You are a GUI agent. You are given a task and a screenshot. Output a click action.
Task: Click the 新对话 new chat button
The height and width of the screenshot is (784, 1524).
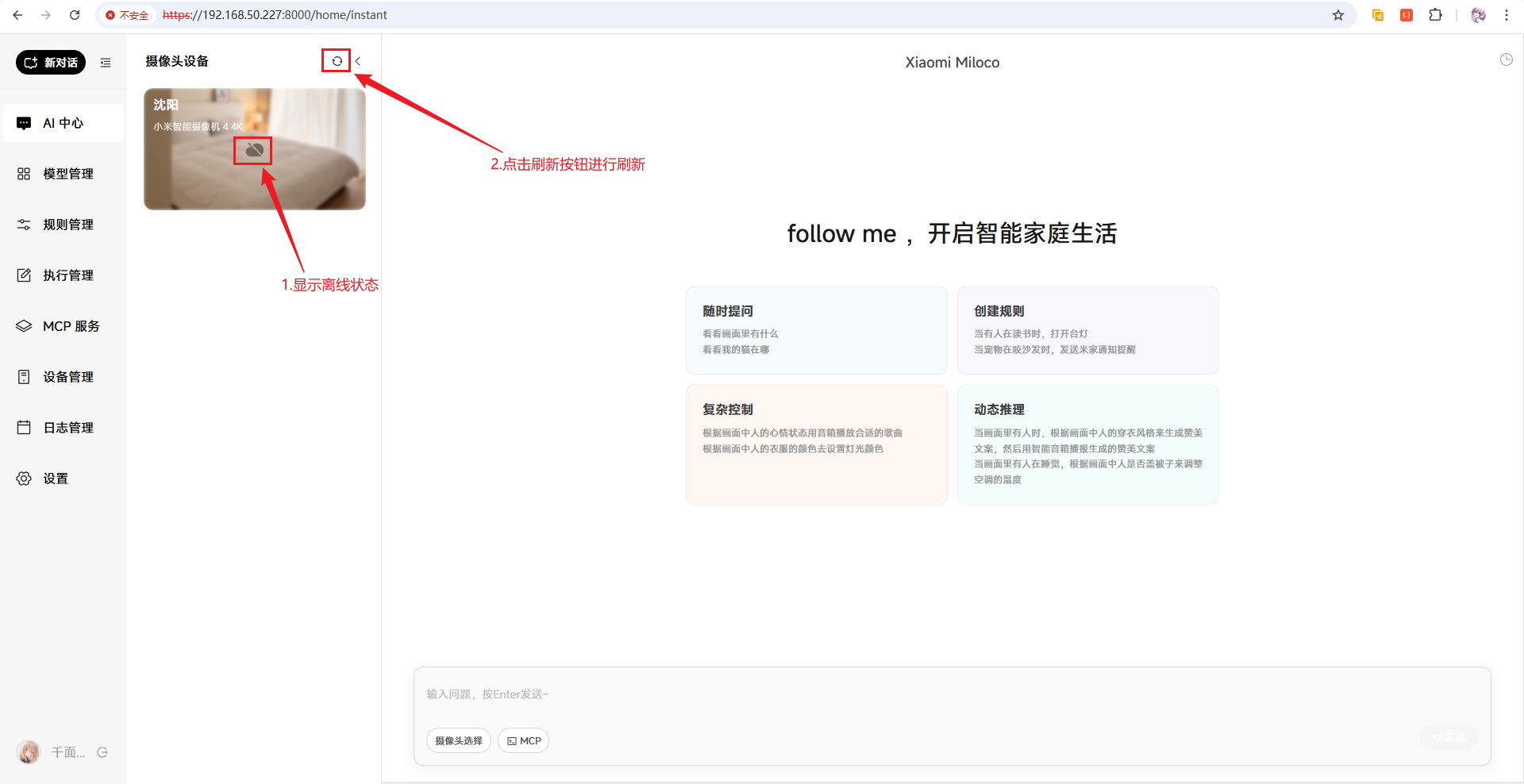pyautogui.click(x=51, y=63)
